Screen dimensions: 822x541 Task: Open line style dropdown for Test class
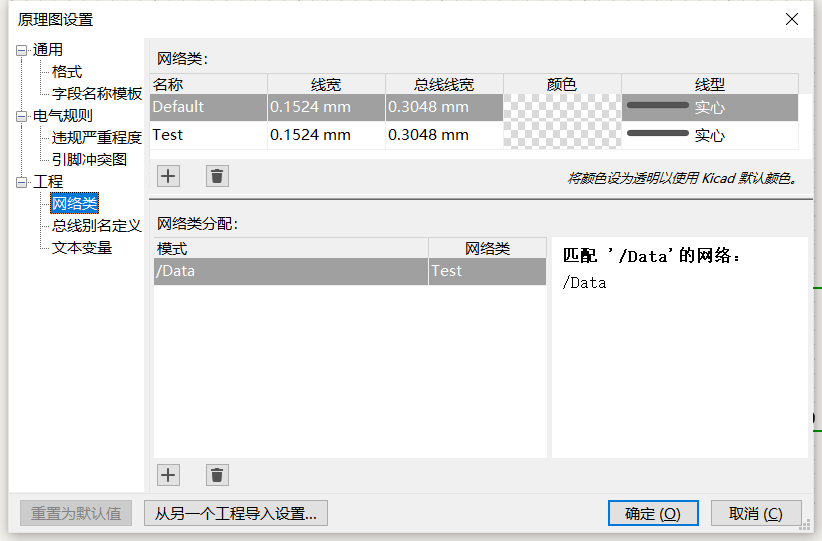pyautogui.click(x=710, y=135)
